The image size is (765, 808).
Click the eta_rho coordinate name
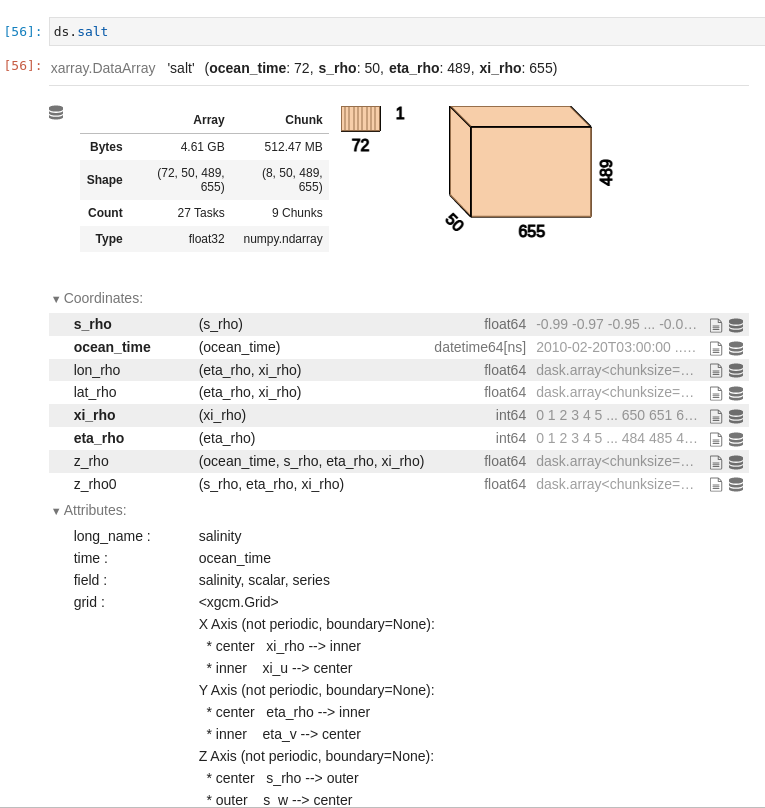[x=99, y=438]
